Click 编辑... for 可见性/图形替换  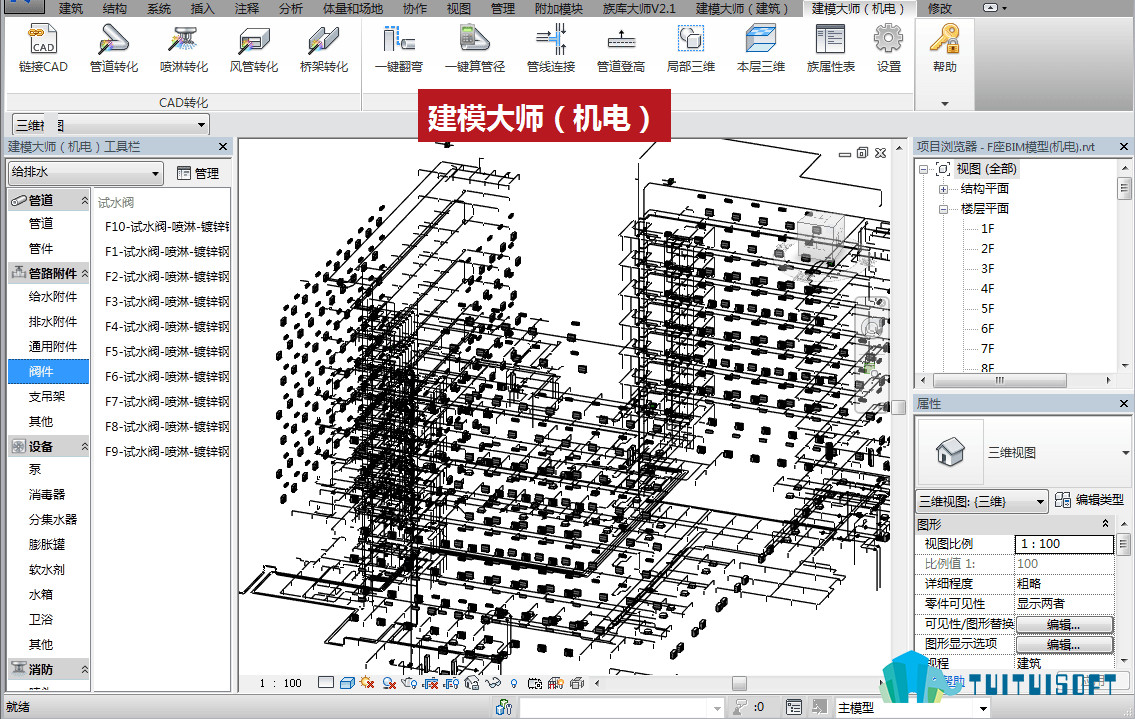click(1064, 623)
